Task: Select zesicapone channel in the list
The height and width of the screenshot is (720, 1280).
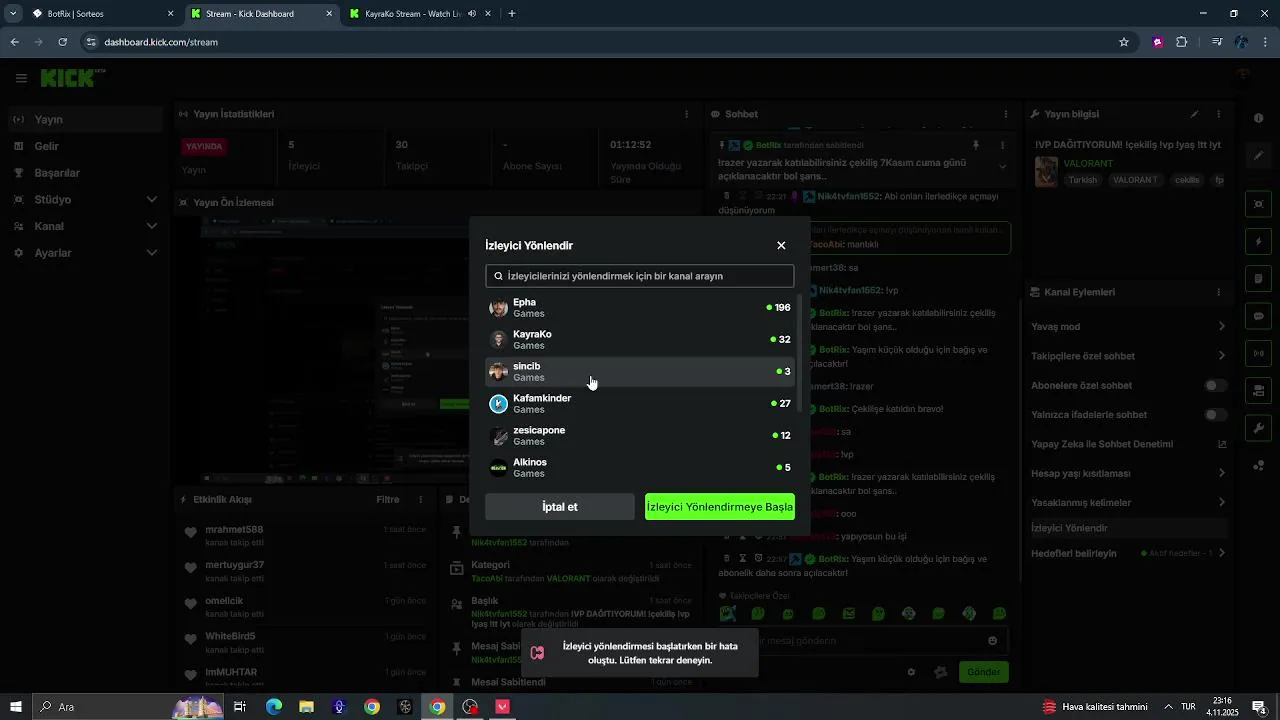Action: pos(640,436)
